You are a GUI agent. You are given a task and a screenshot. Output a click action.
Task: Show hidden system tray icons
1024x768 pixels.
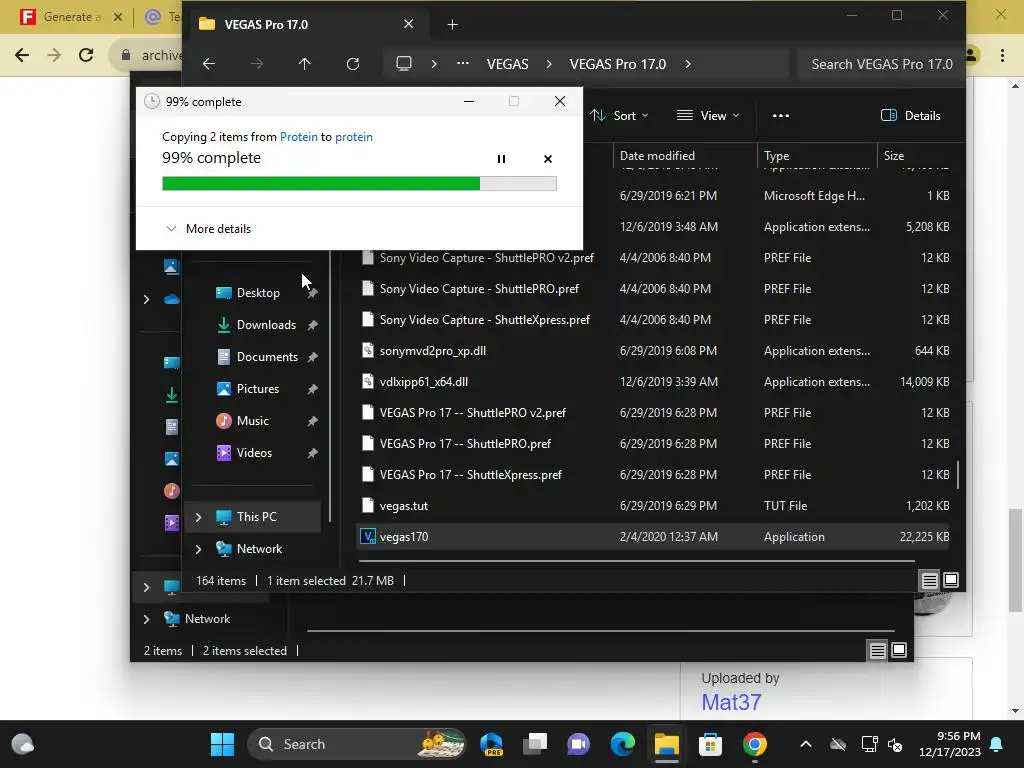coord(806,744)
